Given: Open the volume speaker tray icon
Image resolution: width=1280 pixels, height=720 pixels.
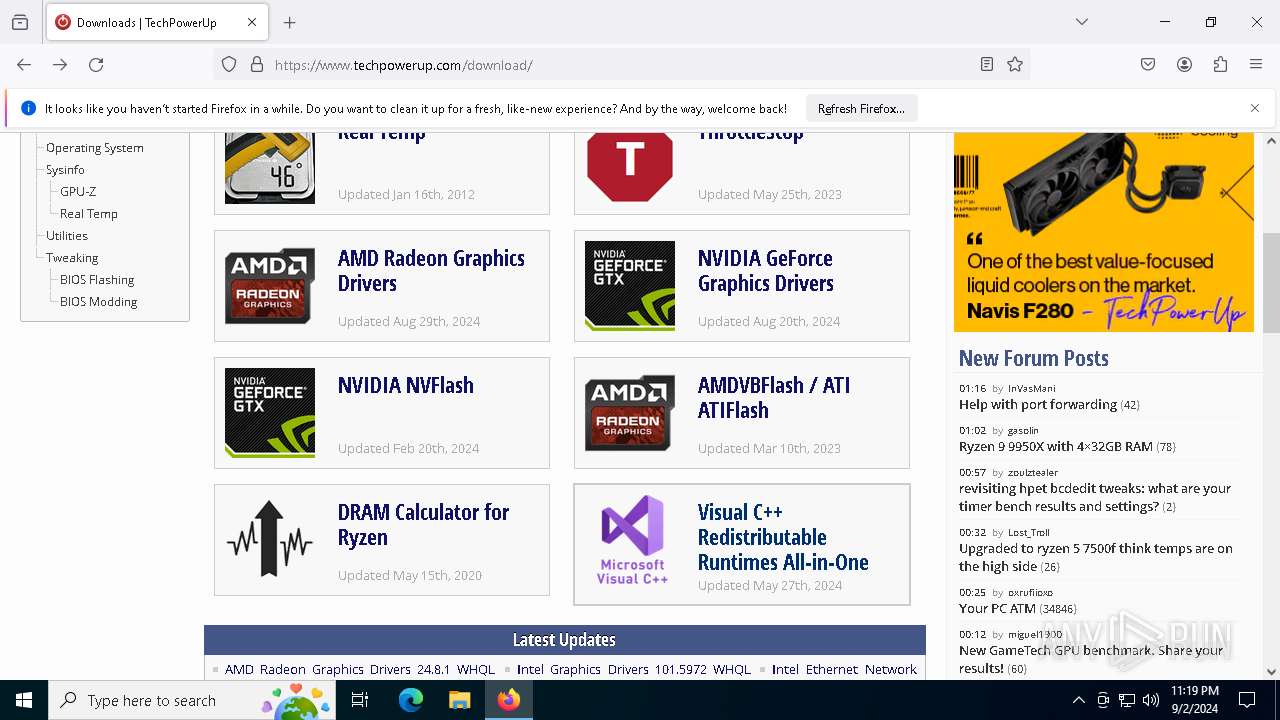Looking at the screenshot, I should (1151, 700).
